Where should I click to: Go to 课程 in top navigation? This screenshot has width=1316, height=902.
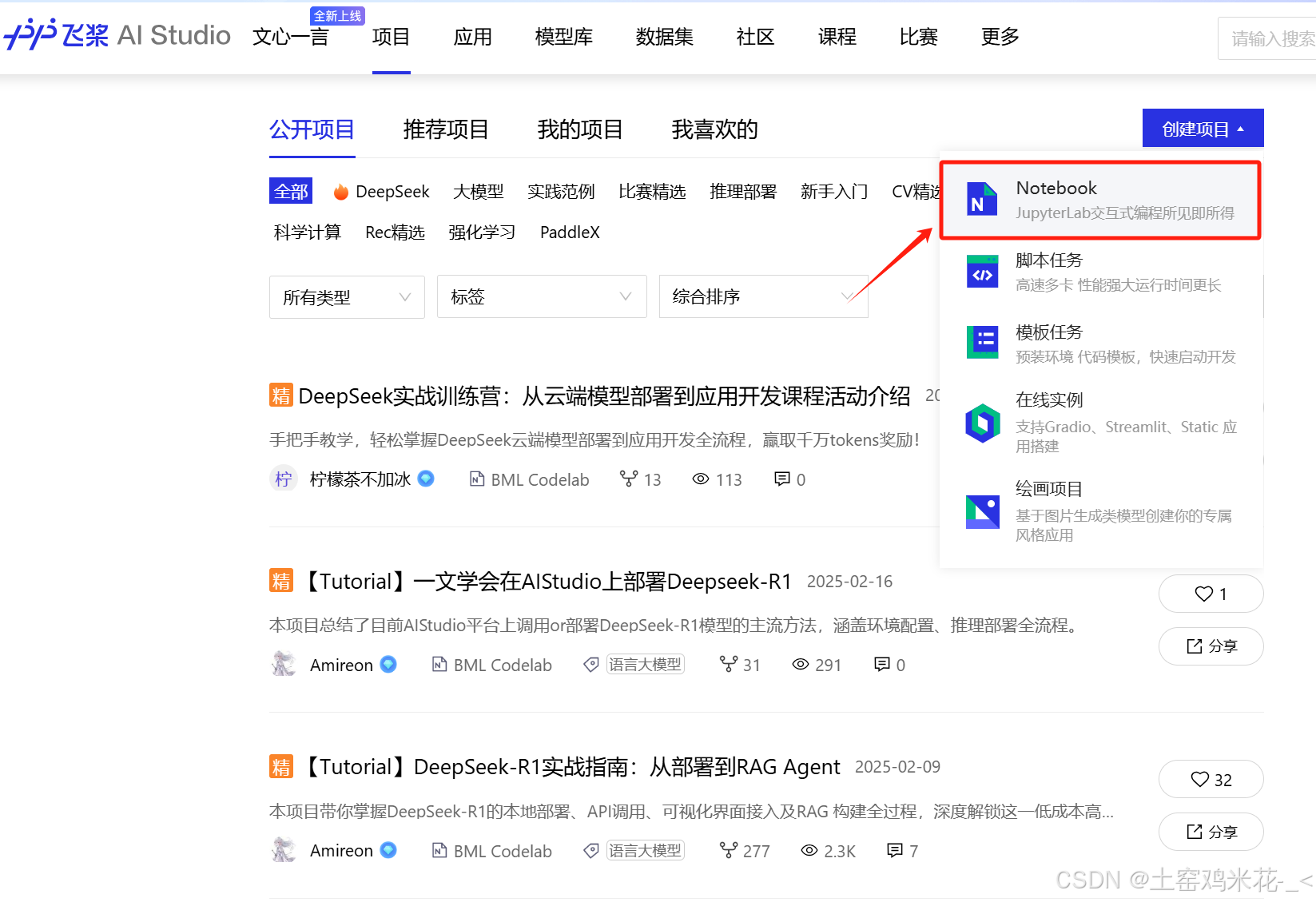(x=837, y=37)
